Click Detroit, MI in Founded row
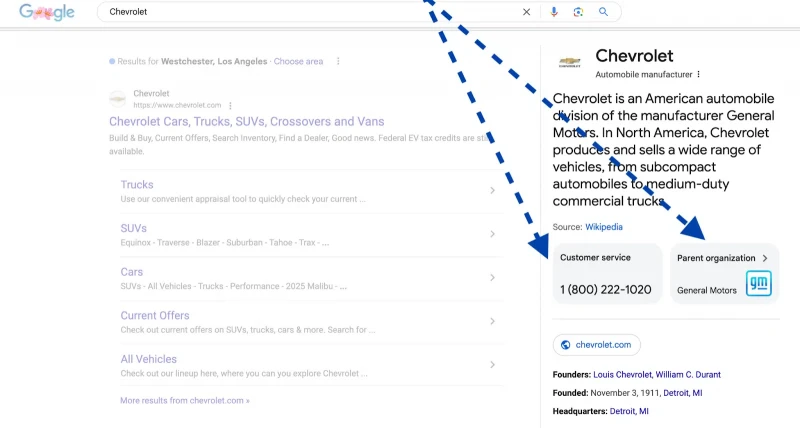This screenshot has width=800, height=428. tap(683, 393)
